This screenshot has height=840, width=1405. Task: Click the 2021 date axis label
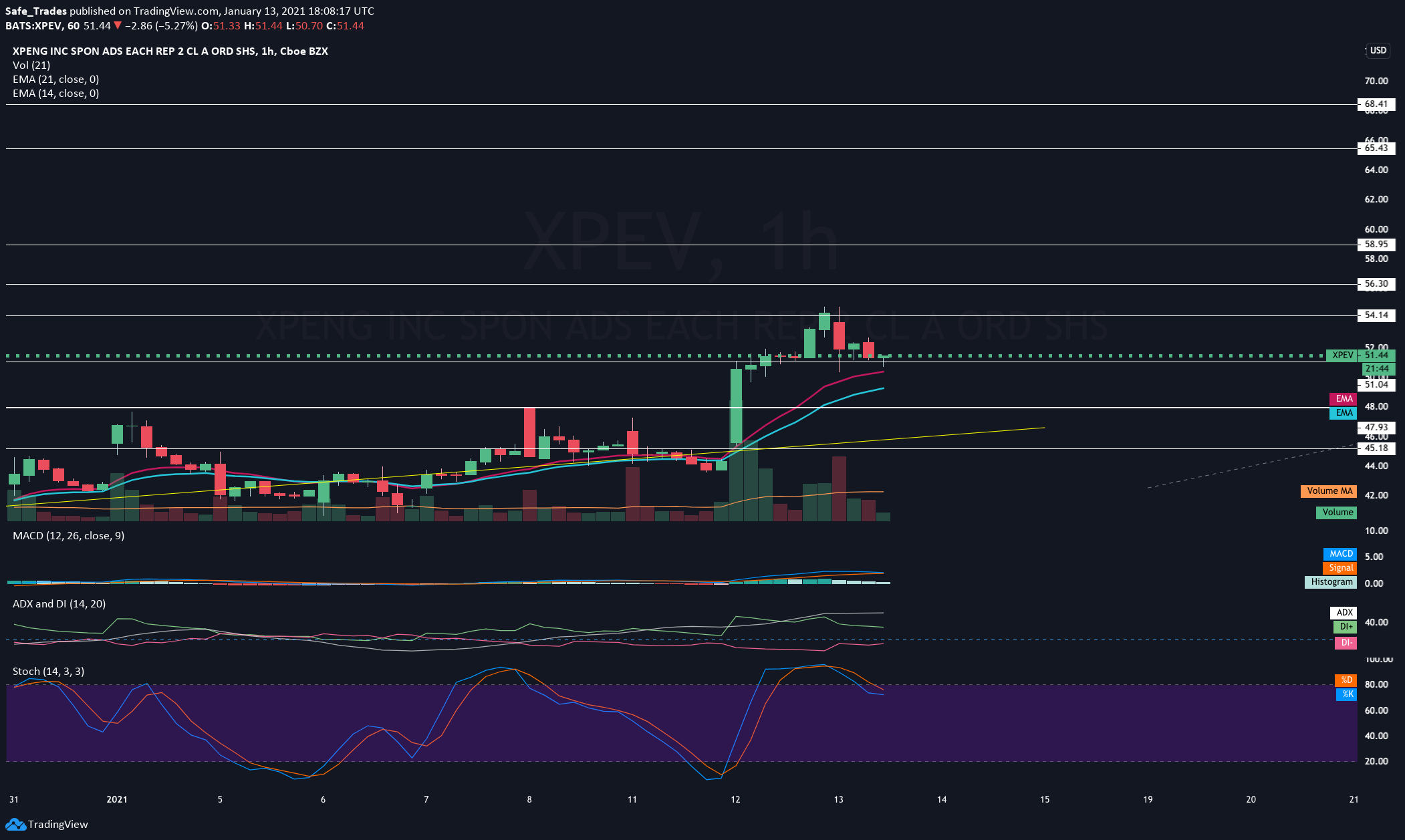pos(117,799)
